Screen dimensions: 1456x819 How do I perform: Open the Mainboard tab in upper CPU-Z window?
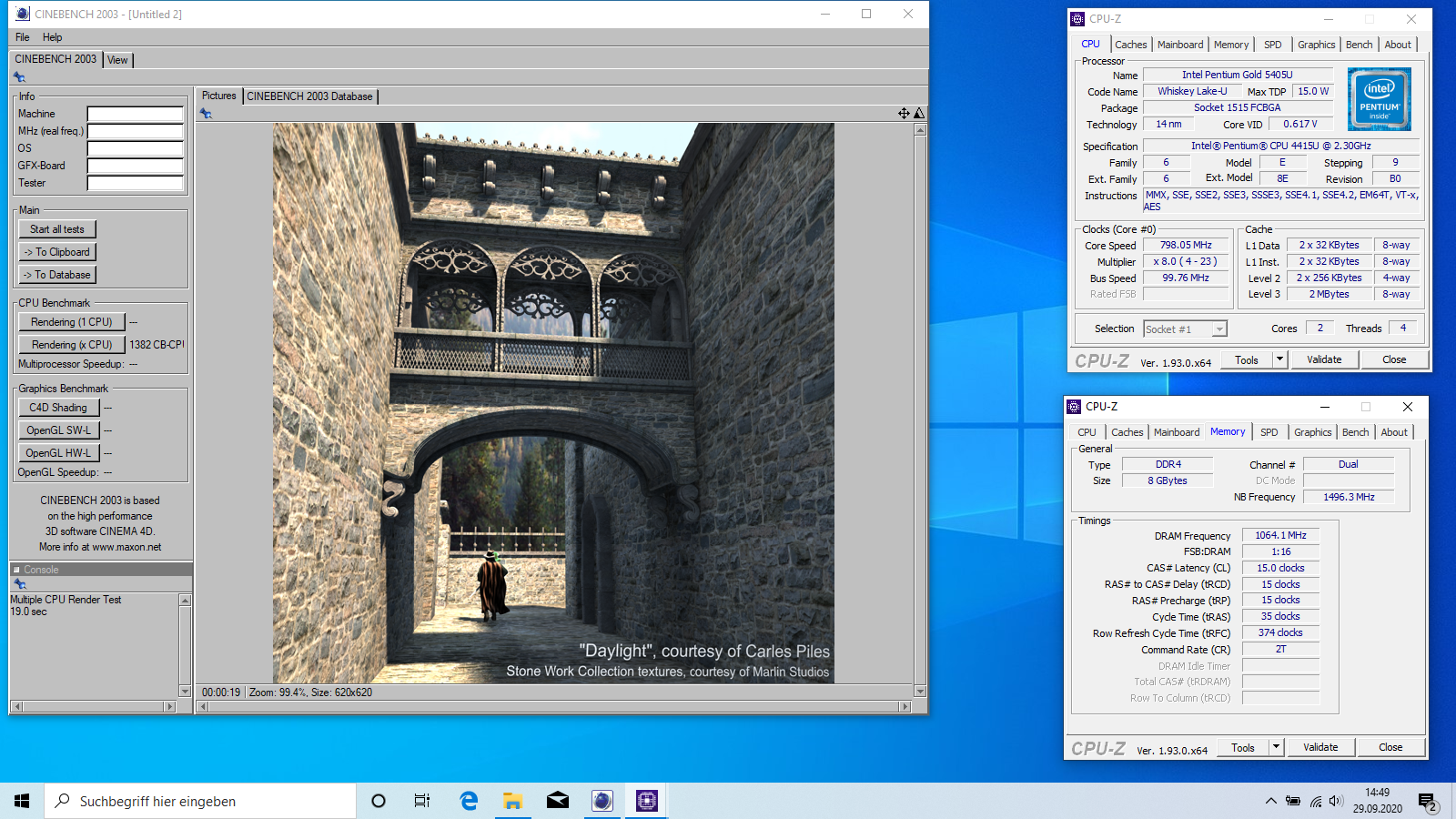1180,45
